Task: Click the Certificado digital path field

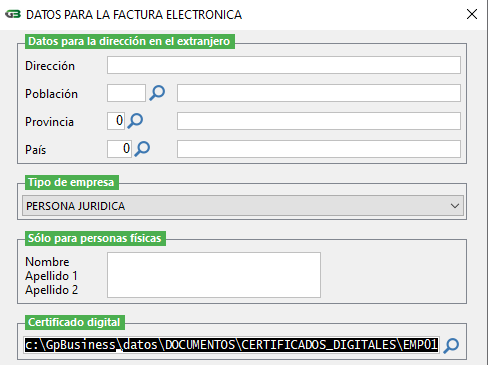Action: pos(232,345)
